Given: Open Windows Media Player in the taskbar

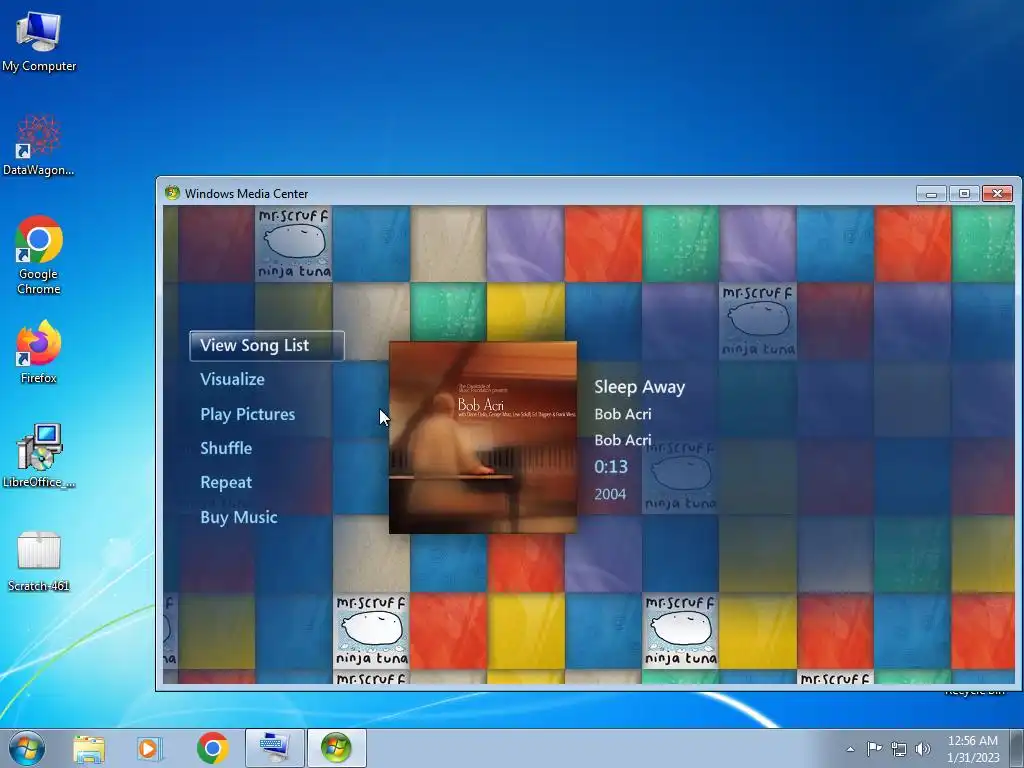Looking at the screenshot, I should pyautogui.click(x=150, y=748).
